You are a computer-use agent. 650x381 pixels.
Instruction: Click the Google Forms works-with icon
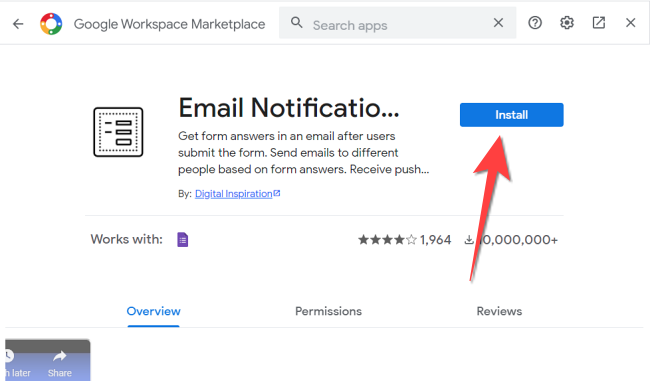183,240
